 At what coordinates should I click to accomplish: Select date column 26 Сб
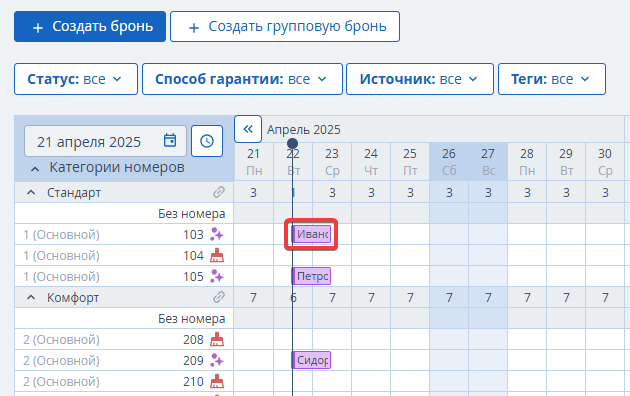[x=449, y=162]
